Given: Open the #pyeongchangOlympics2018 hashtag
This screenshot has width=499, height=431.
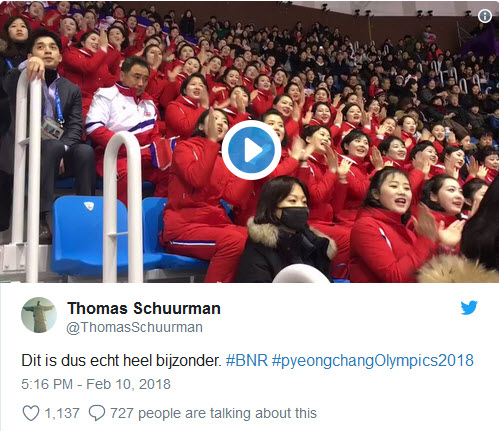Looking at the screenshot, I should (x=373, y=361).
